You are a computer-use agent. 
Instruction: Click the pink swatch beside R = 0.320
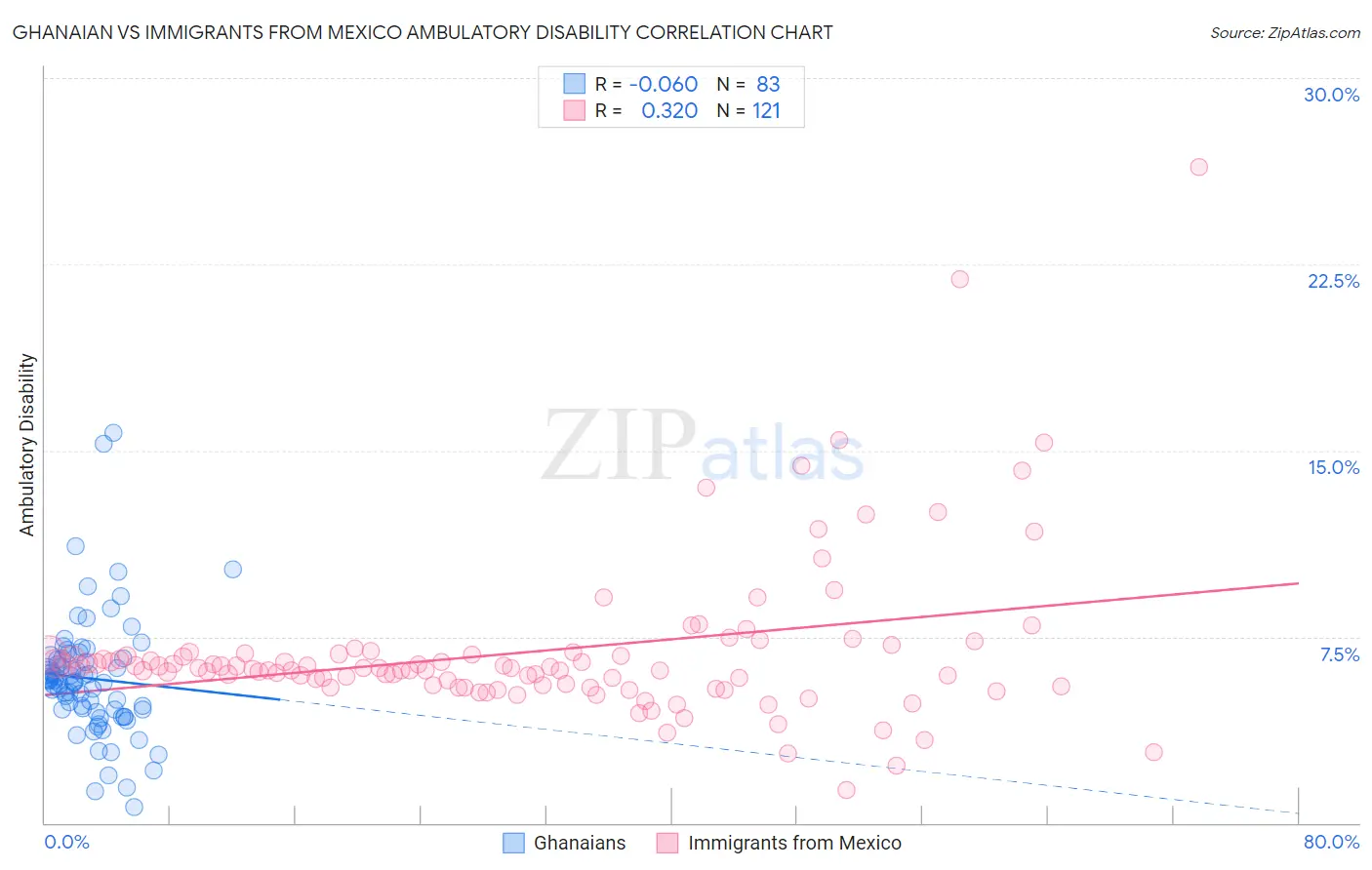574,110
